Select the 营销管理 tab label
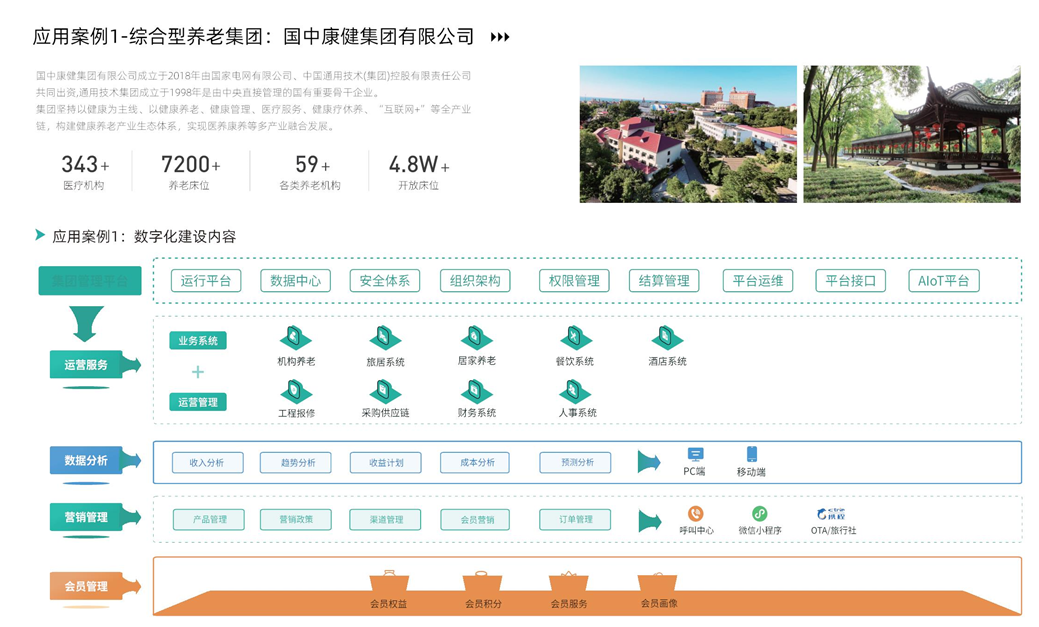The image size is (1039, 627). coord(87,517)
